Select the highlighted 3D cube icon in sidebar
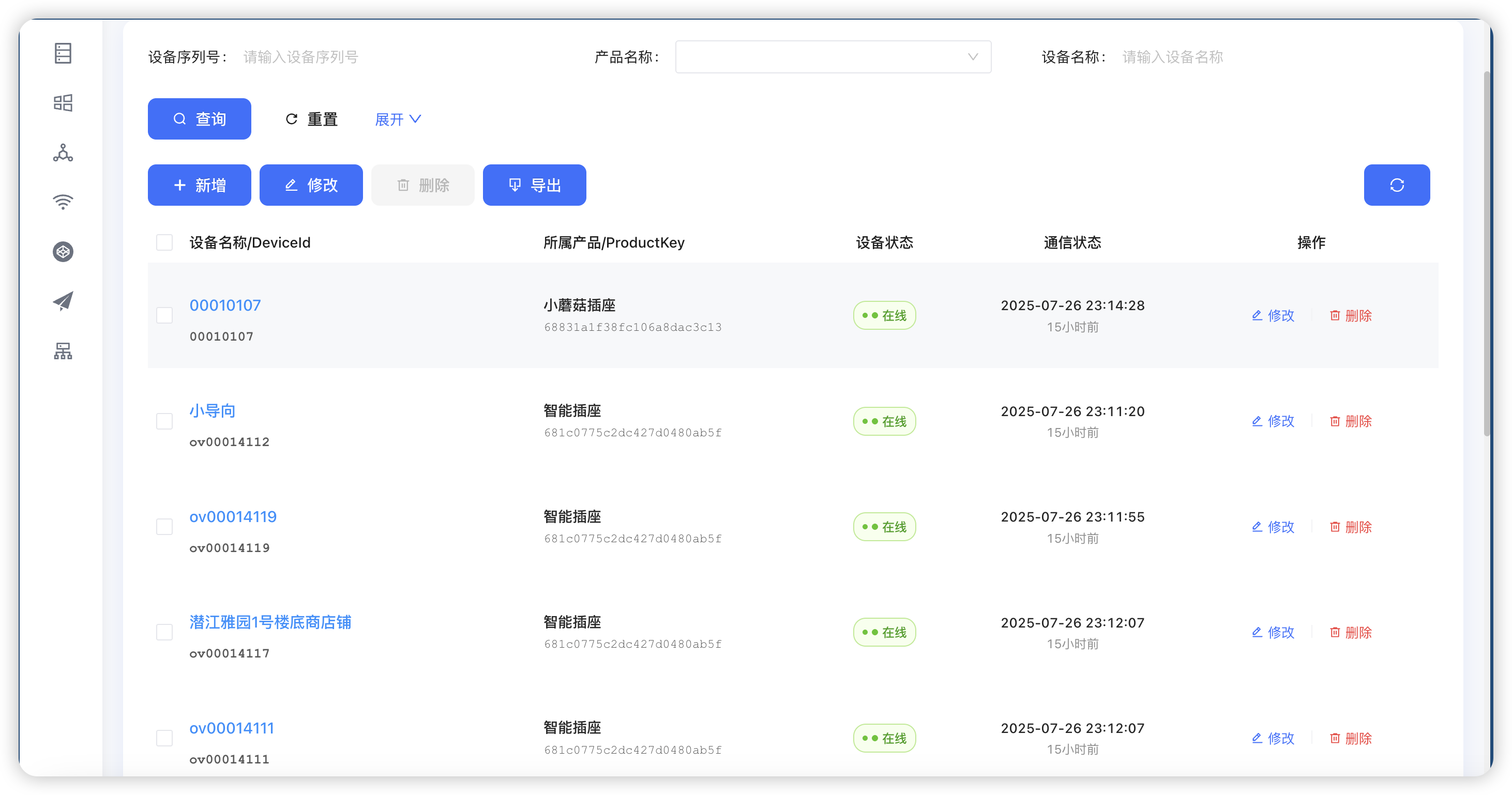This screenshot has width=1512, height=795. 63,251
